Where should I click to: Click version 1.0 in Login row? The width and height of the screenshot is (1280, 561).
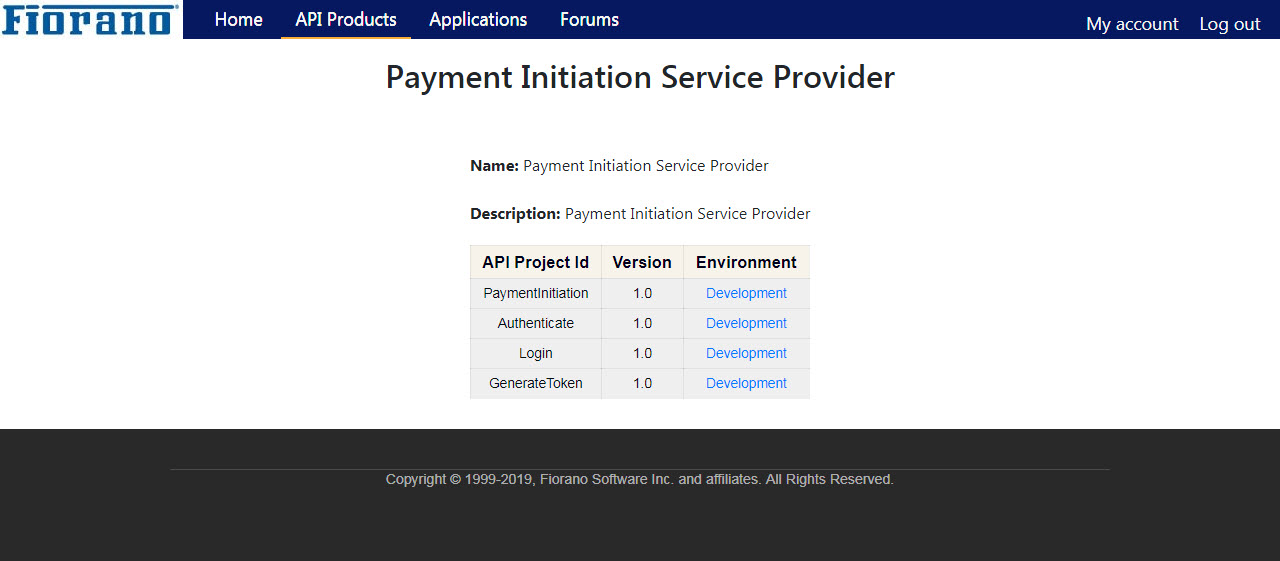[642, 353]
